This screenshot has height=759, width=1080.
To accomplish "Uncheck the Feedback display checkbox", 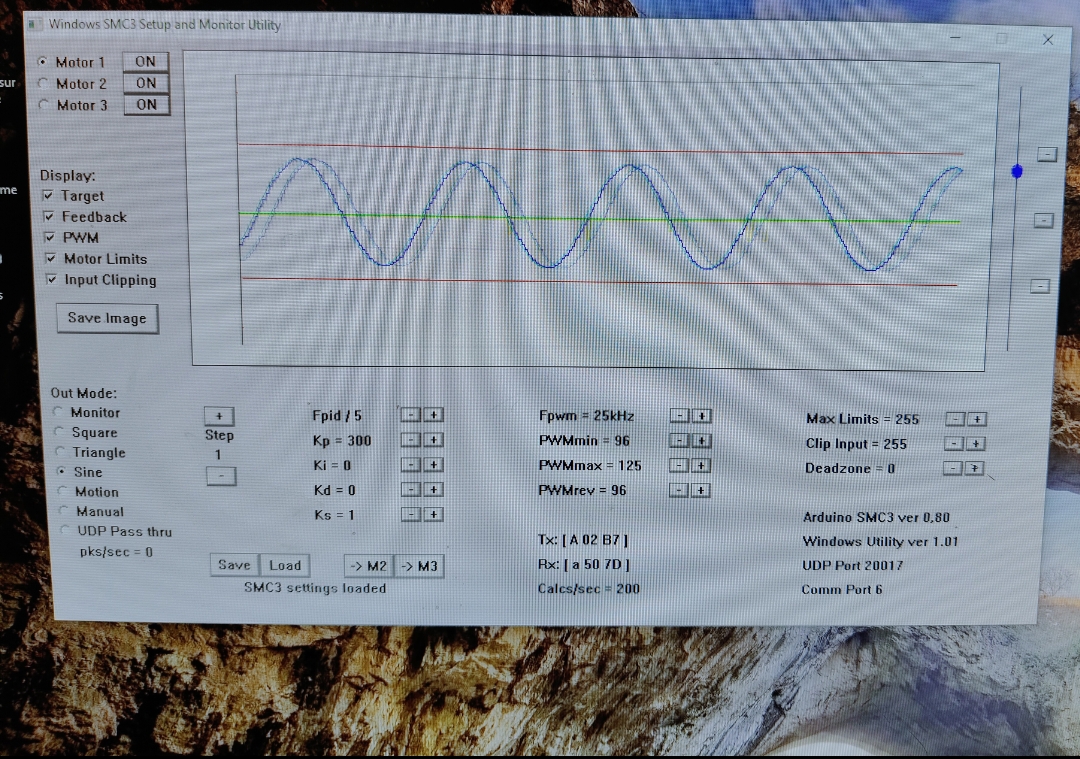I will 49,216.
